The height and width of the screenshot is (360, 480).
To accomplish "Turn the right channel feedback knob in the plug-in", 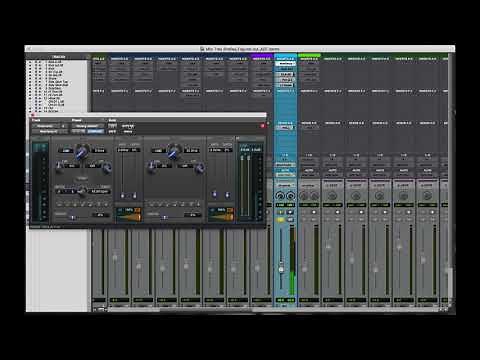I will coord(152,166).
